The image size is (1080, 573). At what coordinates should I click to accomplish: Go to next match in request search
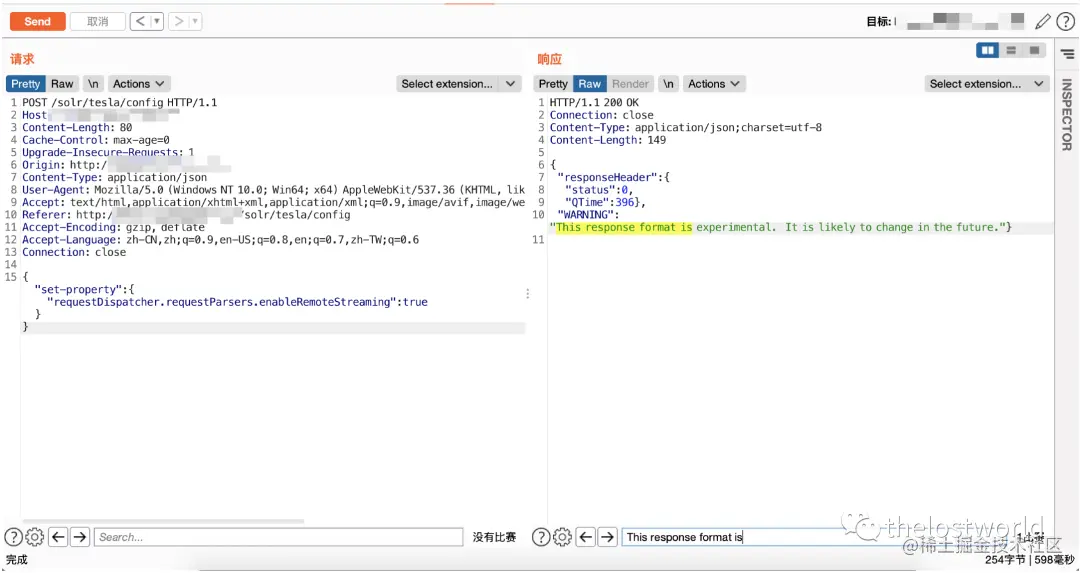80,537
